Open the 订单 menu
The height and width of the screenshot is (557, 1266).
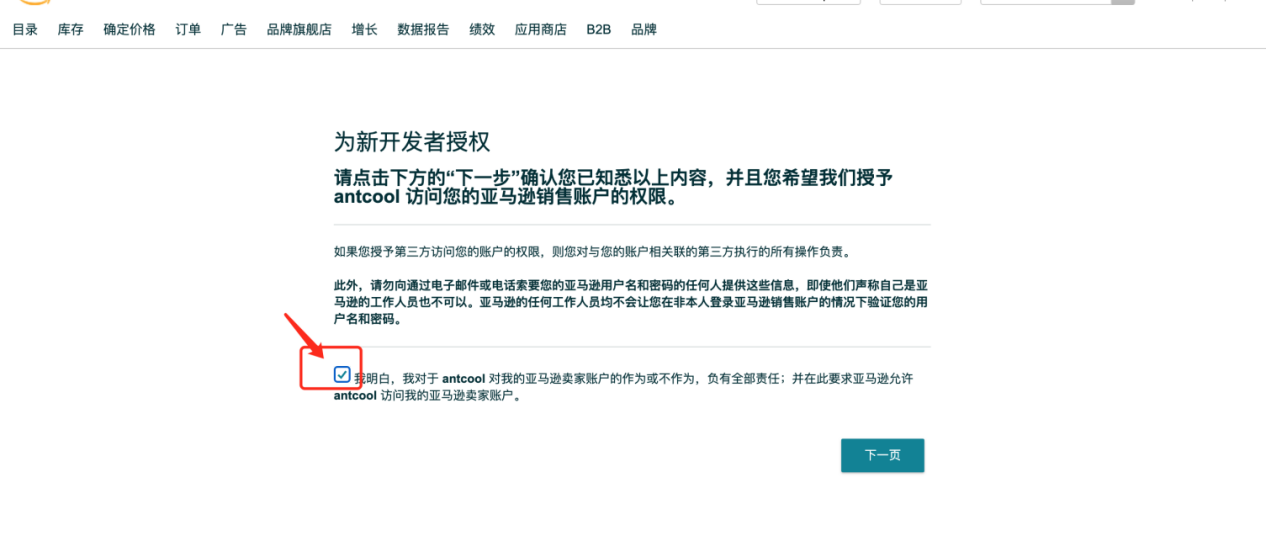coord(188,30)
